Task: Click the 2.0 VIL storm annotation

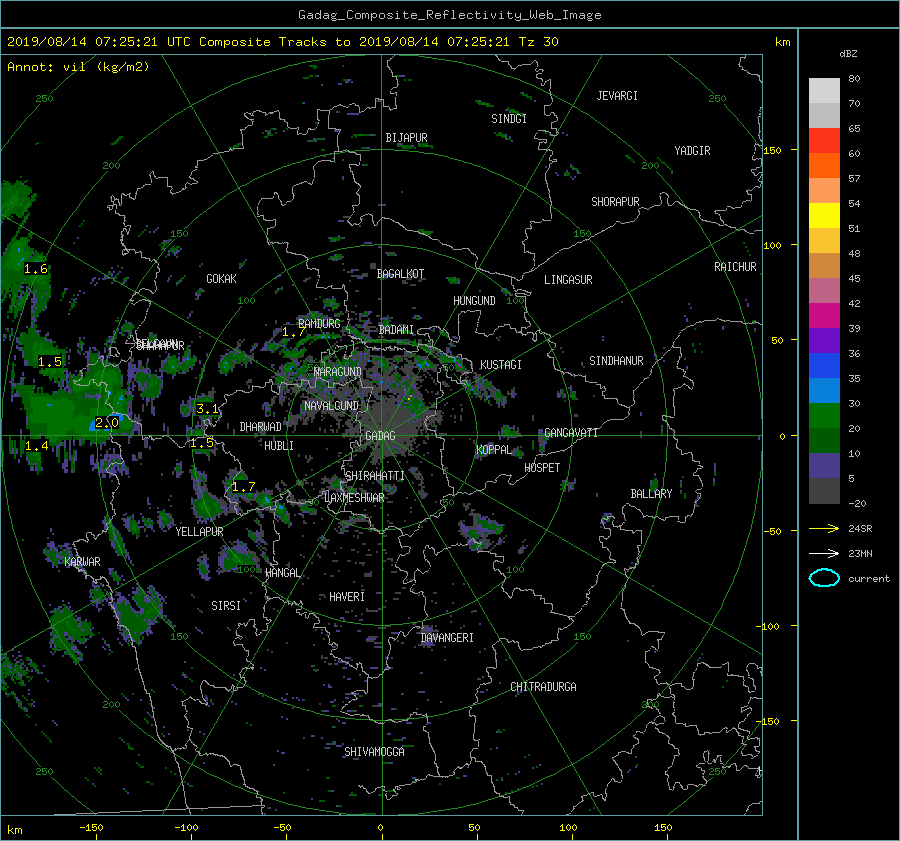Action: pos(107,423)
